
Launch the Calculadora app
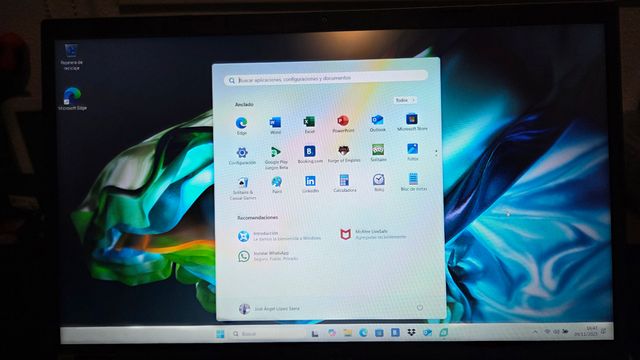coord(344,183)
